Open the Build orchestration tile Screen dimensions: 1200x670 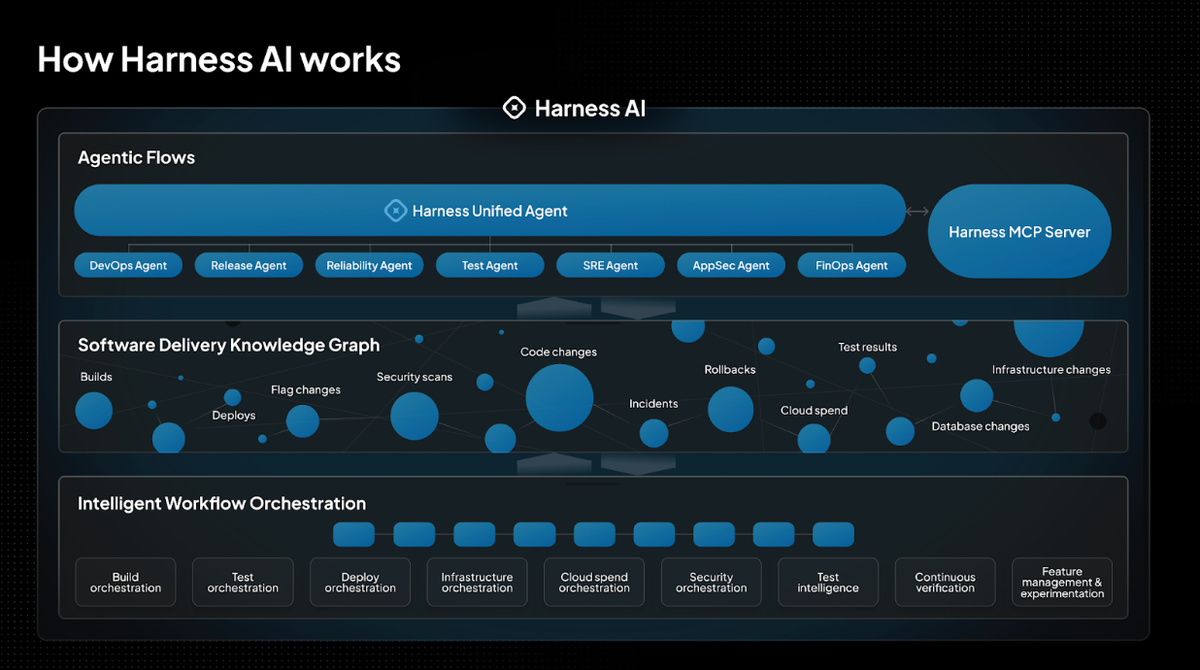tap(125, 582)
